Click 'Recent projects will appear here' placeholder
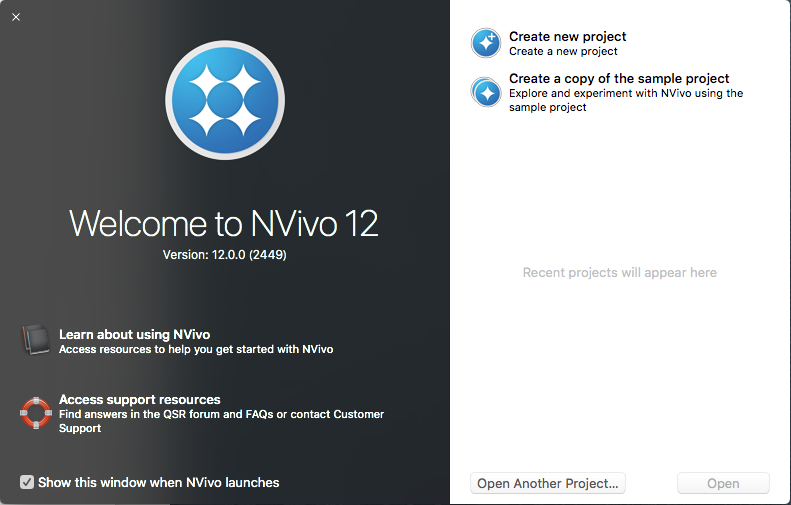The width and height of the screenshot is (791, 505). point(619,272)
